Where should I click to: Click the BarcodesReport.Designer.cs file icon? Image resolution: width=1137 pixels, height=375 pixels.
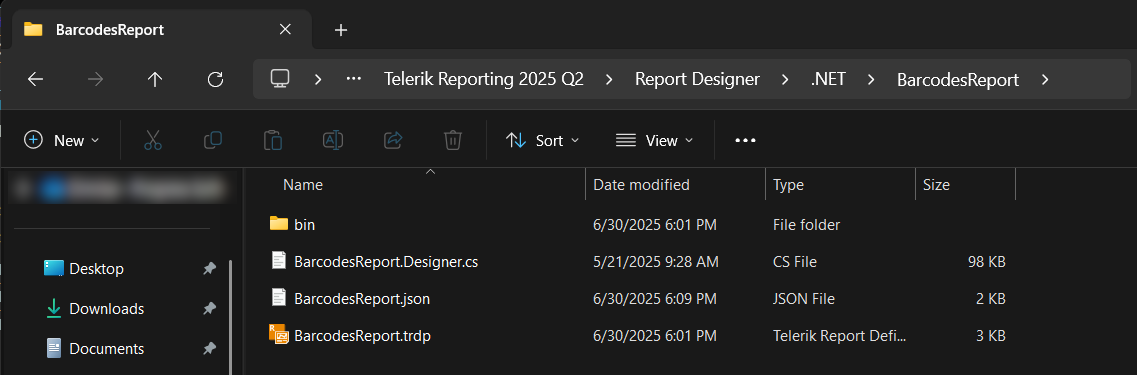tap(279, 260)
